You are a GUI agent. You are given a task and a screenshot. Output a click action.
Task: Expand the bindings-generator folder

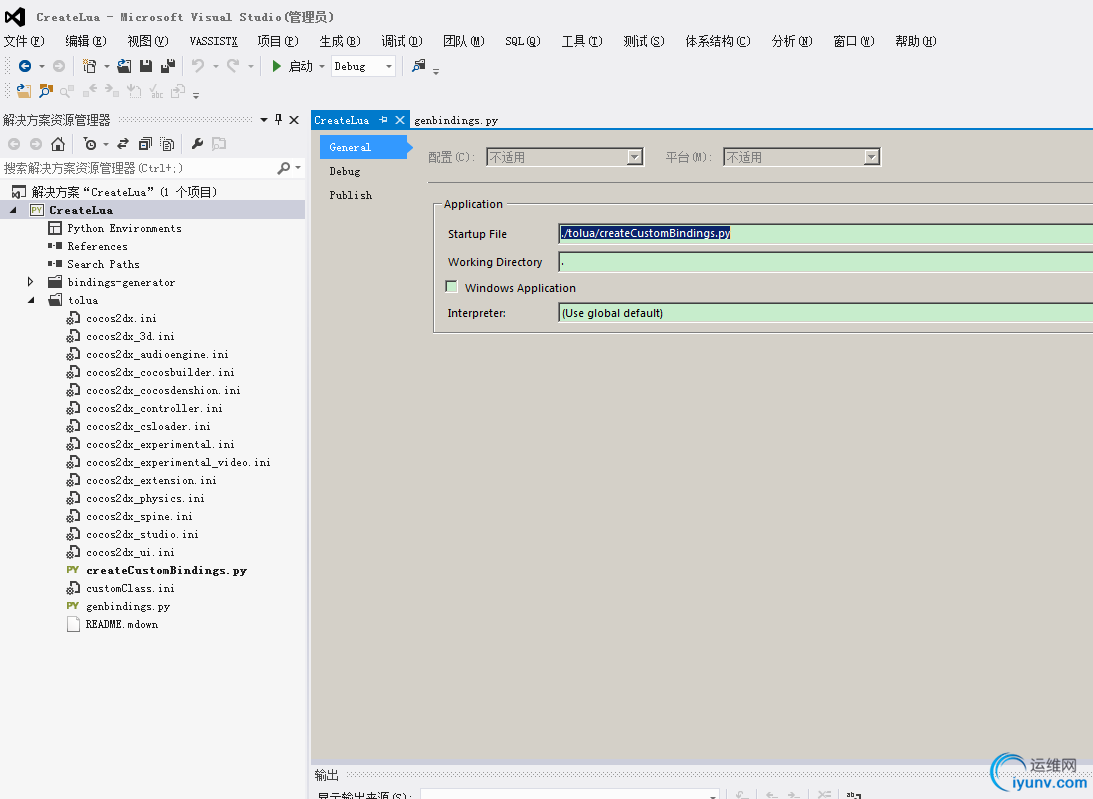(31, 282)
